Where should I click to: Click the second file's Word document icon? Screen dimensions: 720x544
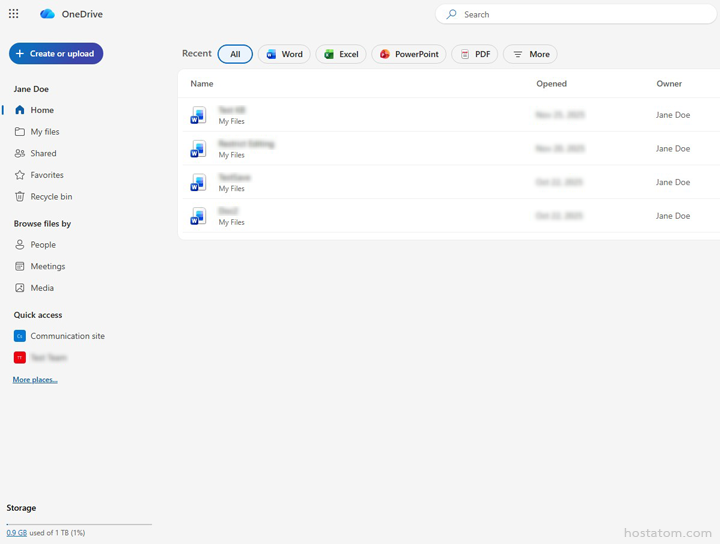coord(198,149)
